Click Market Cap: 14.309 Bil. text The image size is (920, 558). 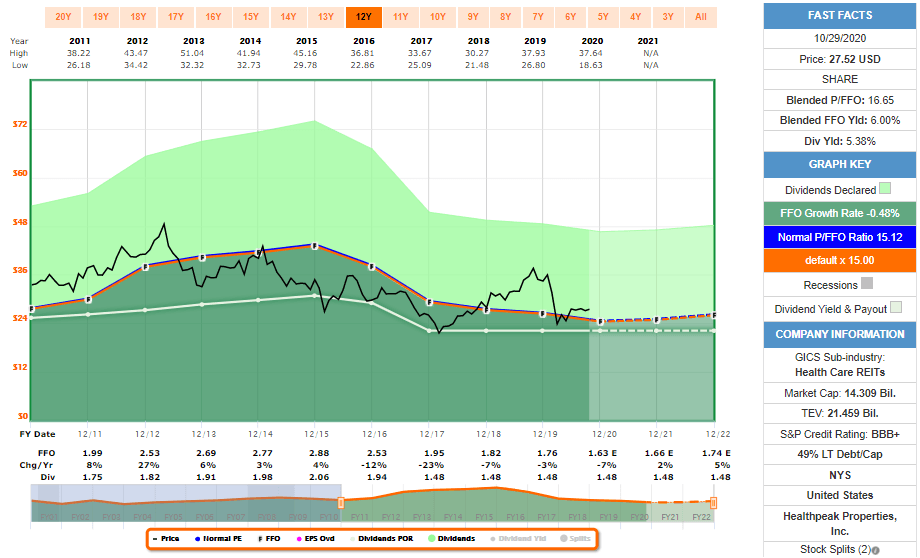[840, 393]
